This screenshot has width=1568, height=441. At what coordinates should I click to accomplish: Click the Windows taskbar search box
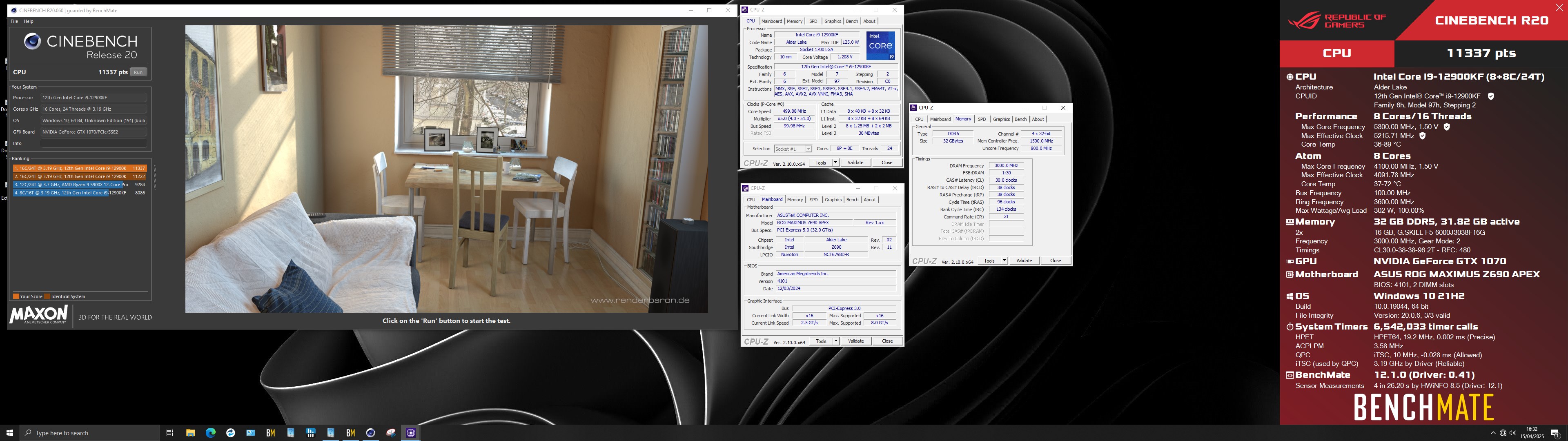pyautogui.click(x=90, y=433)
